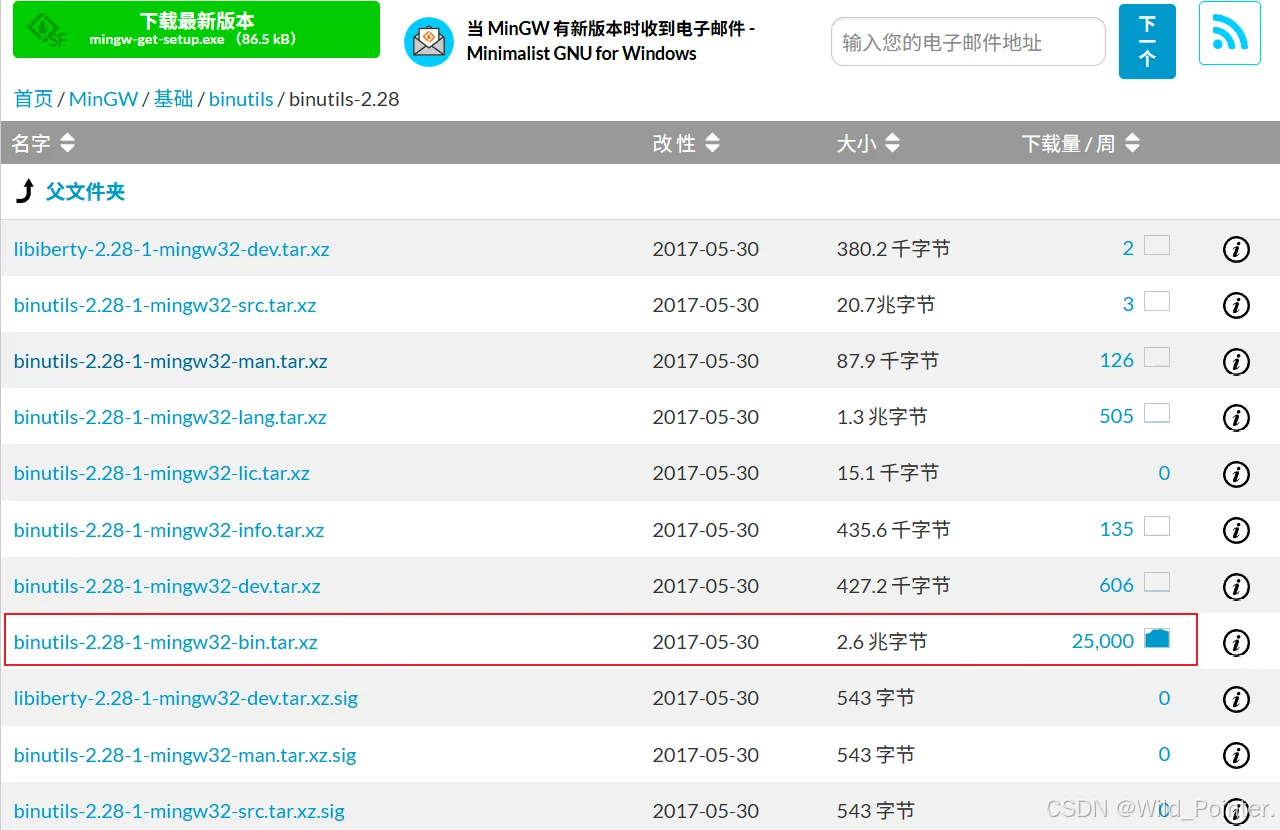The width and height of the screenshot is (1280, 830).
Task: Click the envelope email subscription icon
Action: point(429,42)
